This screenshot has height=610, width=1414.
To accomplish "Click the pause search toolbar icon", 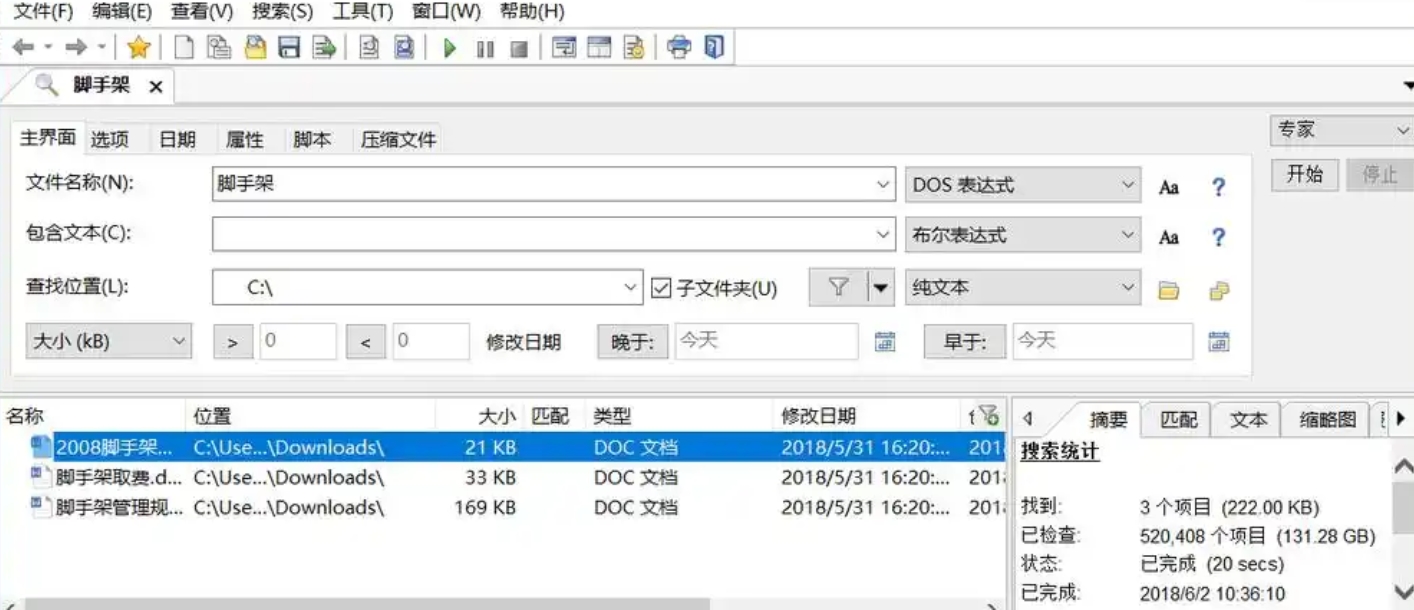I will (485, 48).
